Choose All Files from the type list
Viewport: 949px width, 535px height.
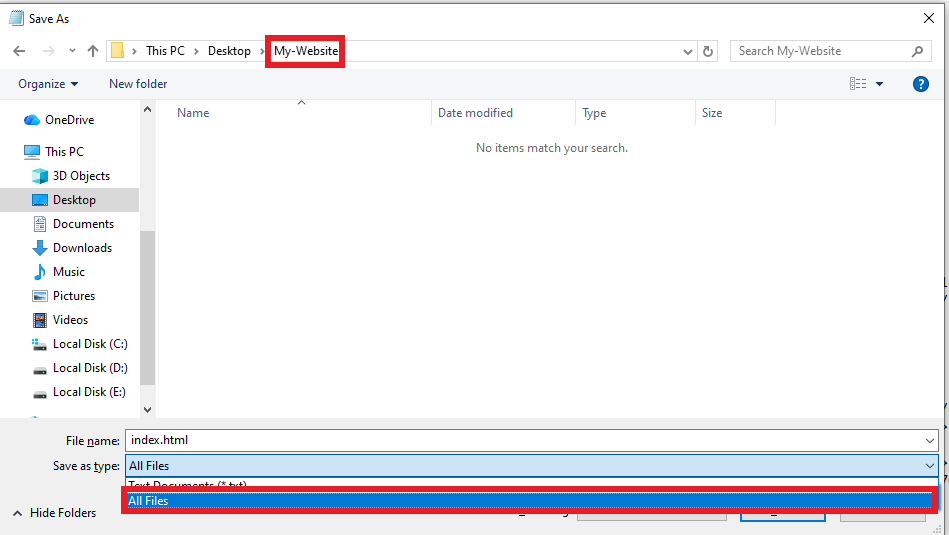pyautogui.click(x=530, y=501)
